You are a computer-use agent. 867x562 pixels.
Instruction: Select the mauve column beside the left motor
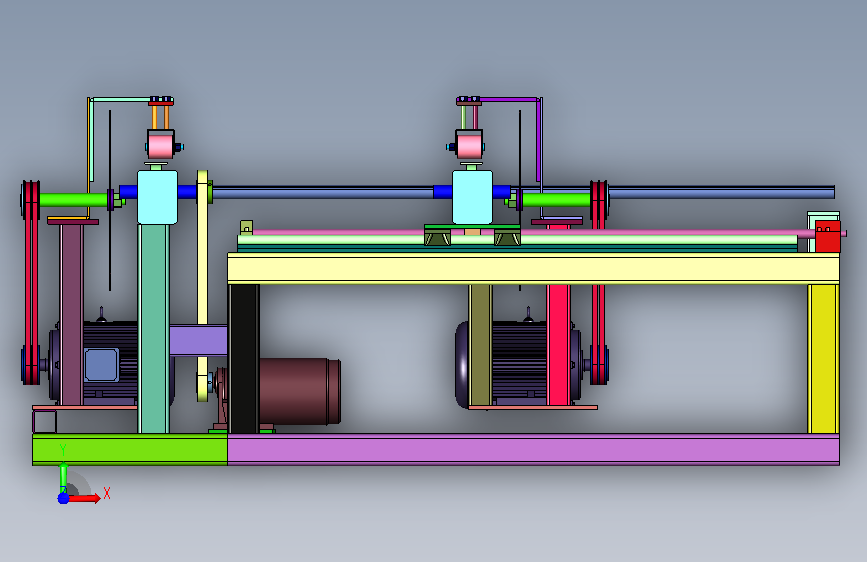click(x=72, y=314)
